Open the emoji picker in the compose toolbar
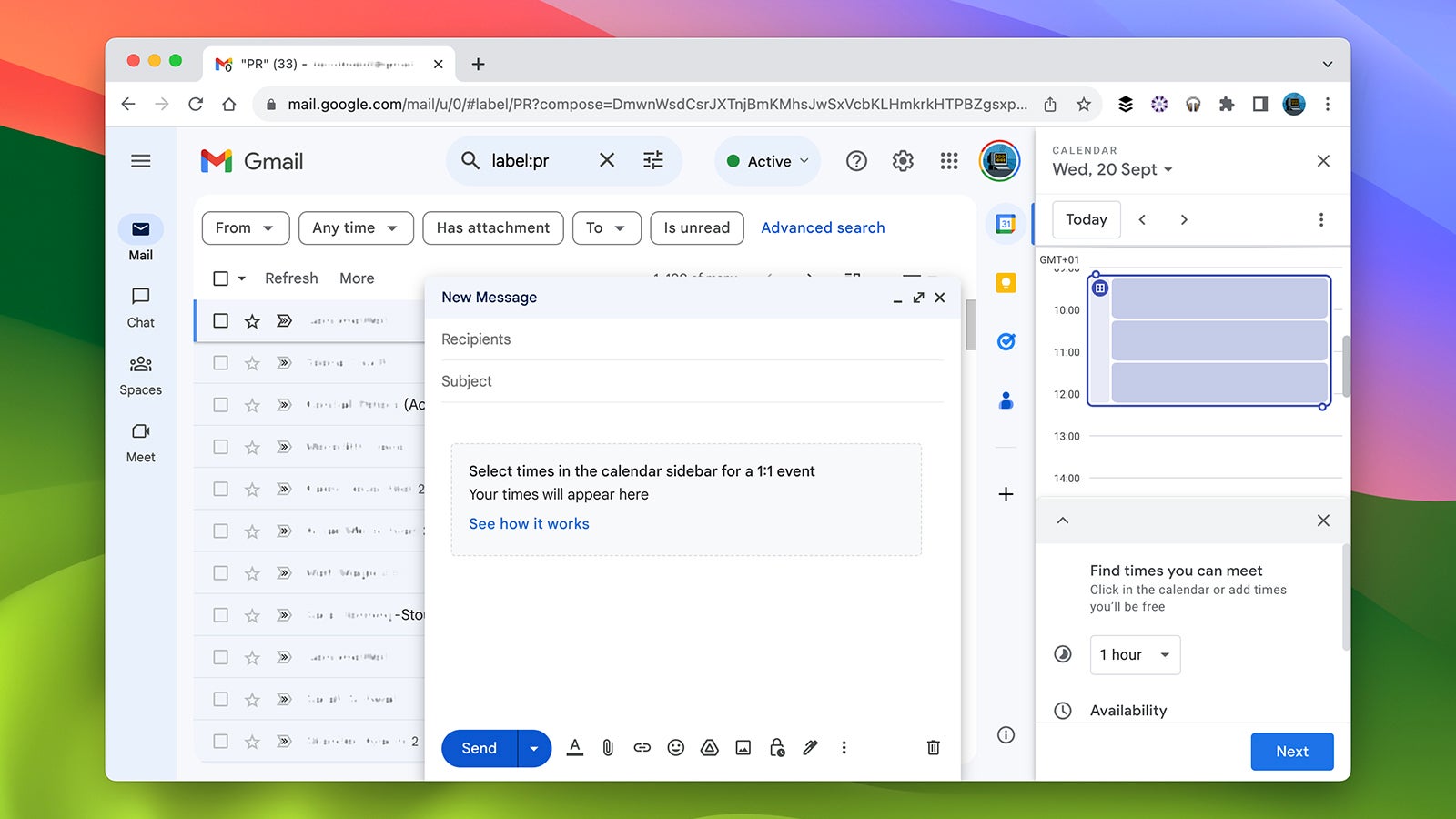1456x819 pixels. [676, 747]
